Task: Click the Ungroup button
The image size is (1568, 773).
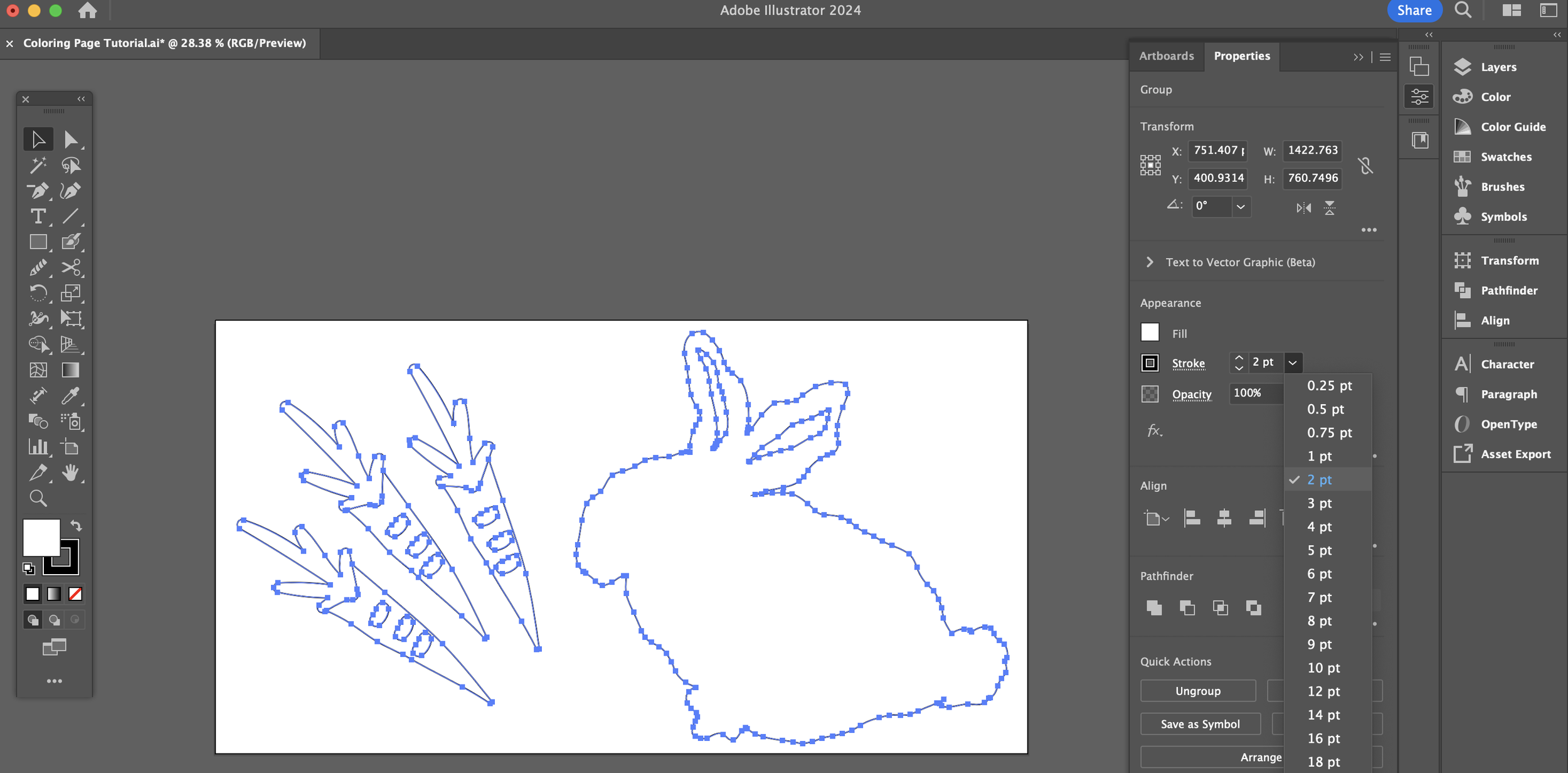Action: [1197, 691]
